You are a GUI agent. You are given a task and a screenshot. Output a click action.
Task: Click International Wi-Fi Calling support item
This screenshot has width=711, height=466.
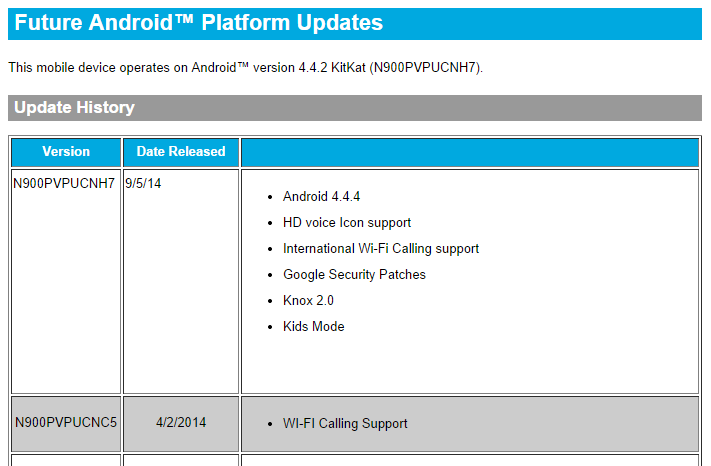[x=381, y=249]
